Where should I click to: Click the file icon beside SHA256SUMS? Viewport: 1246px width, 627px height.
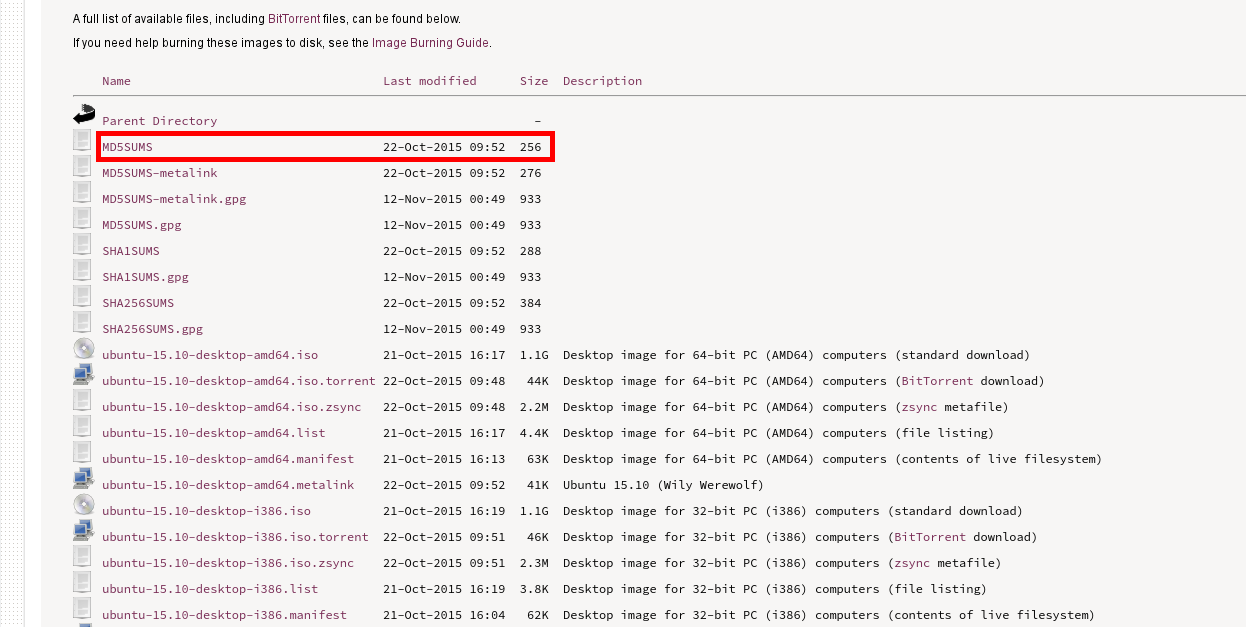click(x=82, y=297)
